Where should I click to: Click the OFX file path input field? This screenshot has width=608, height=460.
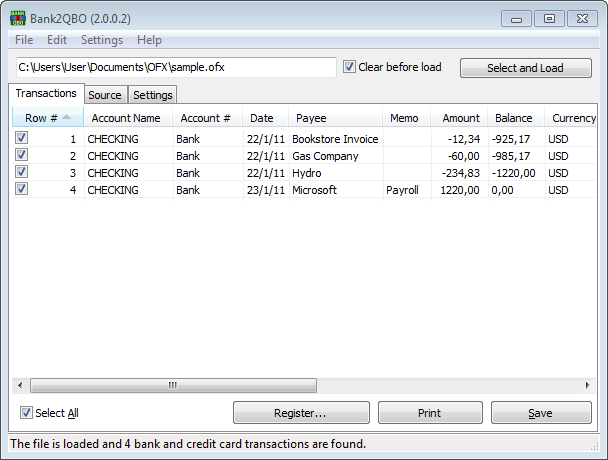point(176,67)
